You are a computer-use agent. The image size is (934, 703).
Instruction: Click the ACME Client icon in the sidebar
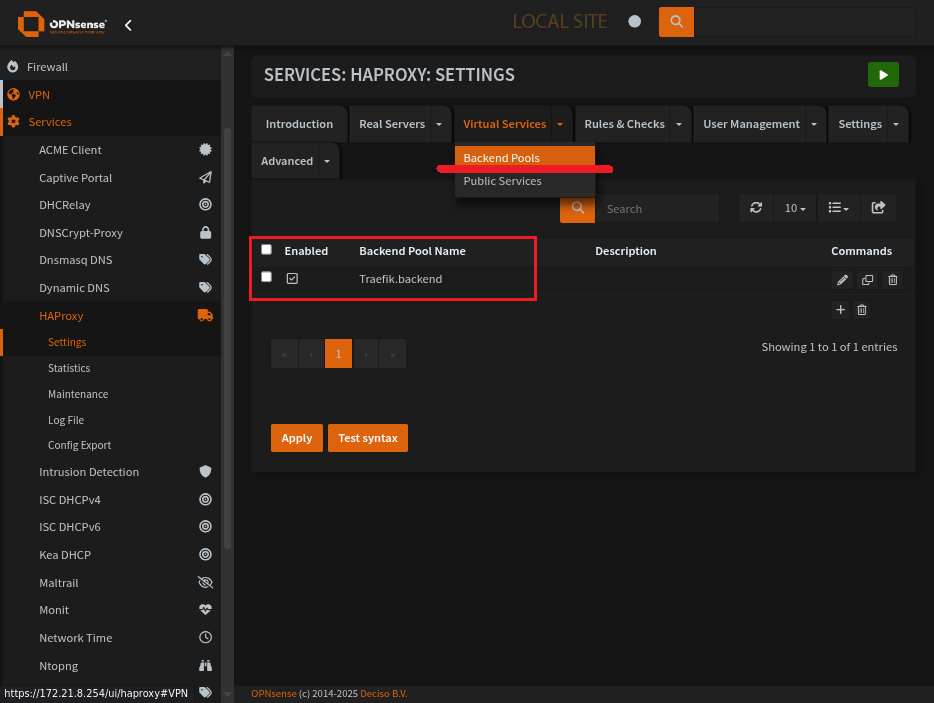(x=205, y=150)
